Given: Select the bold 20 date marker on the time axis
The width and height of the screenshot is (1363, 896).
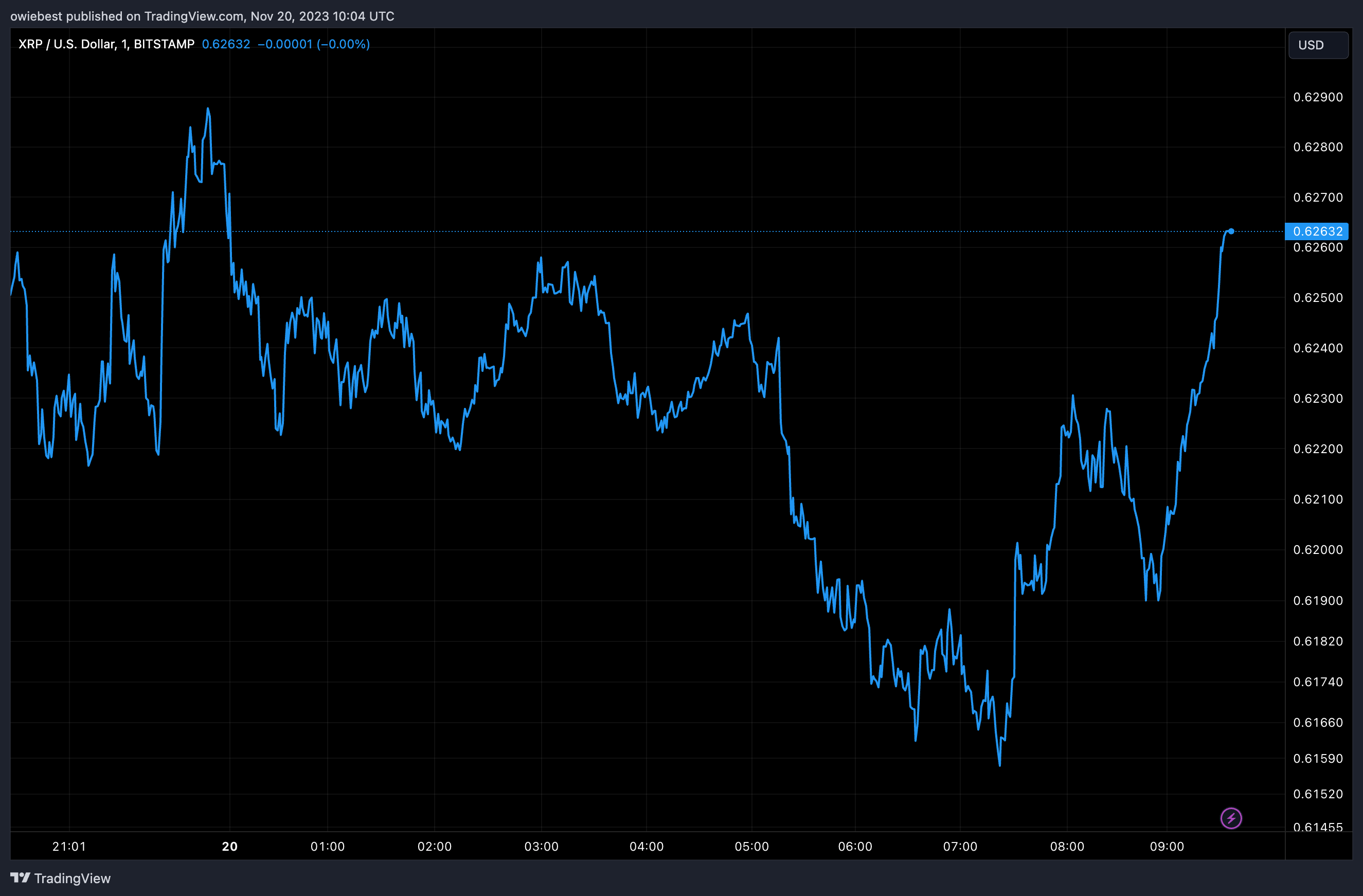Looking at the screenshot, I should 229,846.
